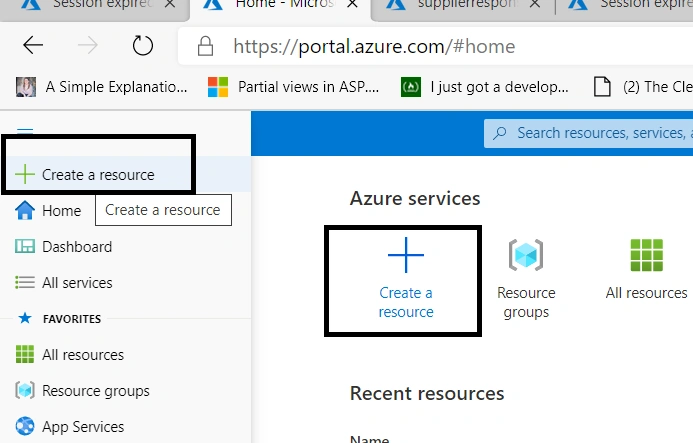Open Dashboard from sidebar
The height and width of the screenshot is (443, 693).
point(77,247)
